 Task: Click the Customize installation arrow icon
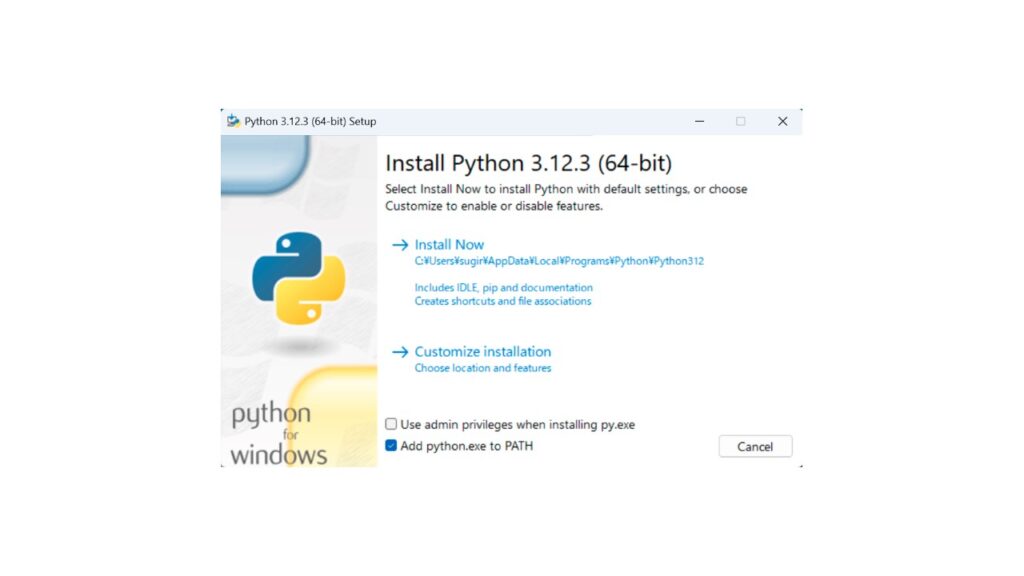400,352
